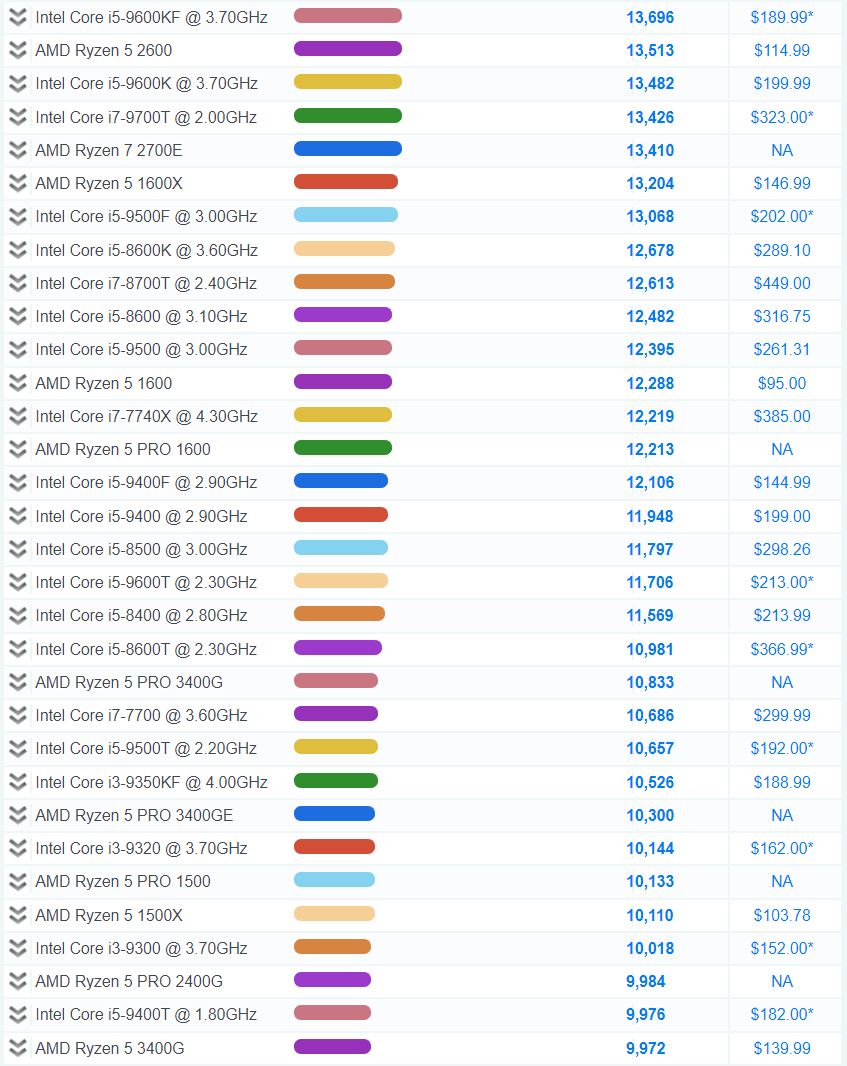This screenshot has width=847, height=1066.
Task: Click the price $152.00*
Action: click(782, 948)
